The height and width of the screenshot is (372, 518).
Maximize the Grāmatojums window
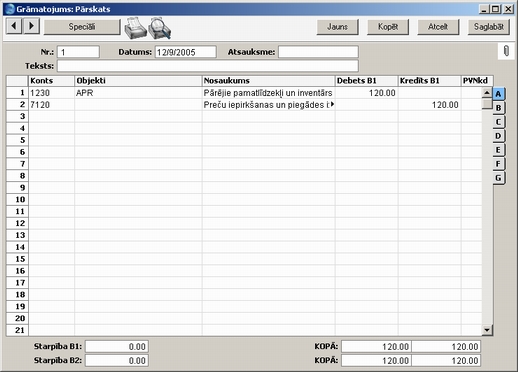point(496,9)
